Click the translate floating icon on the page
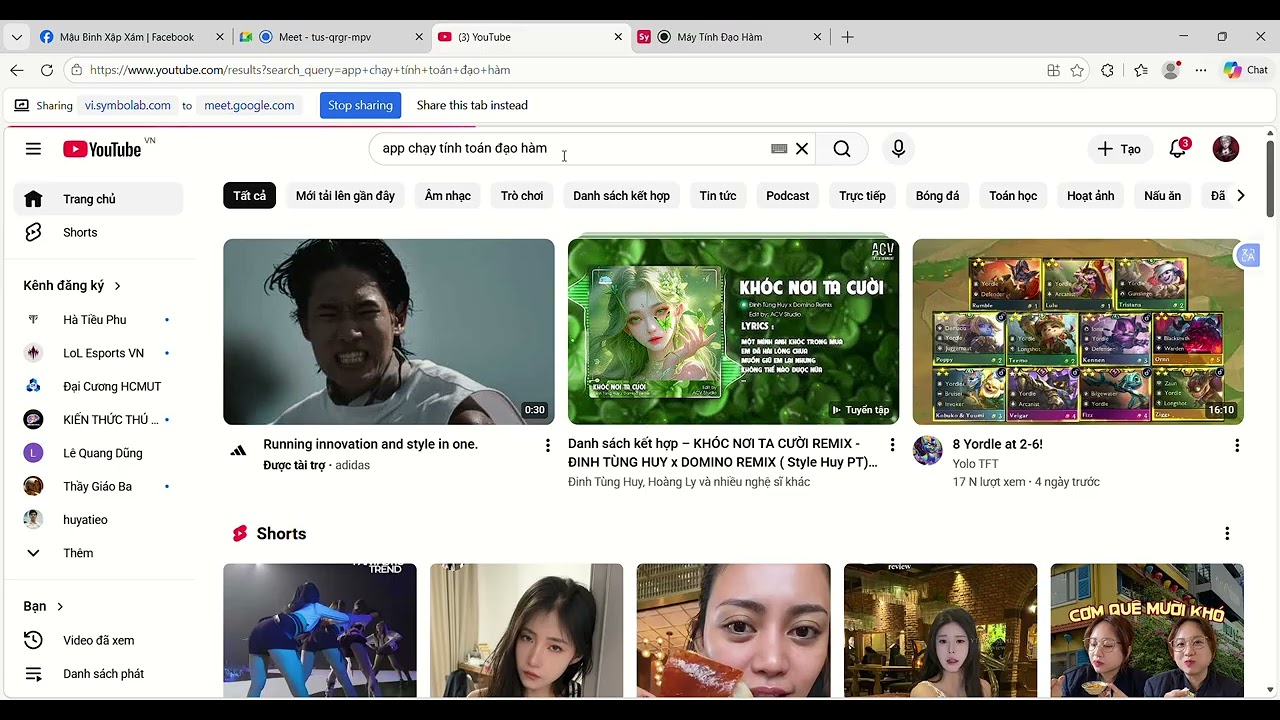 point(1248,255)
